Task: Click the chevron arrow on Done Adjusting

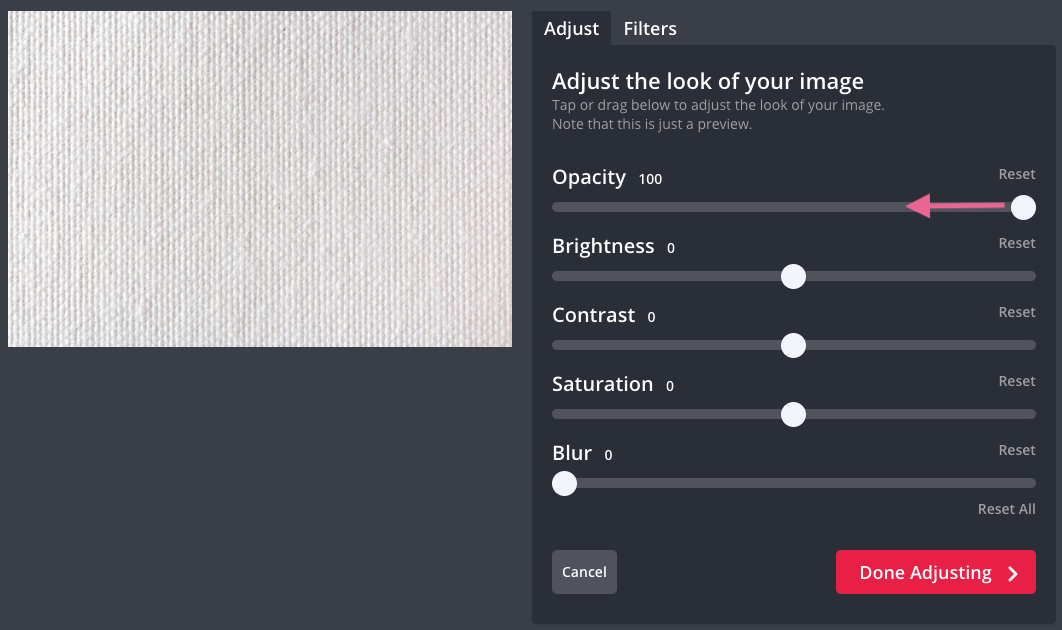Action: [1013, 573]
